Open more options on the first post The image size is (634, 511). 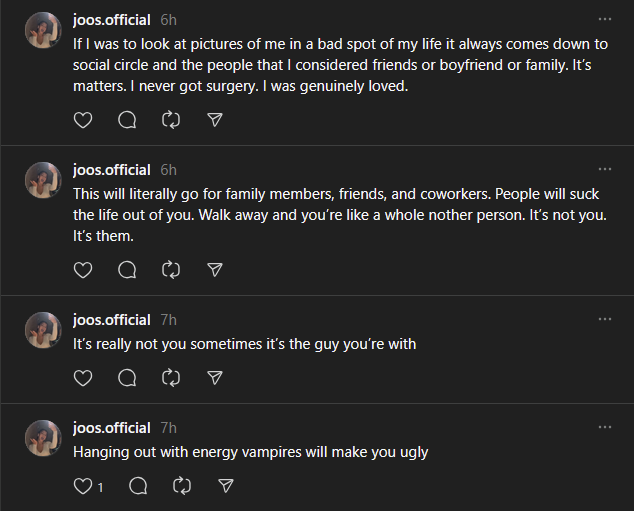pos(604,20)
